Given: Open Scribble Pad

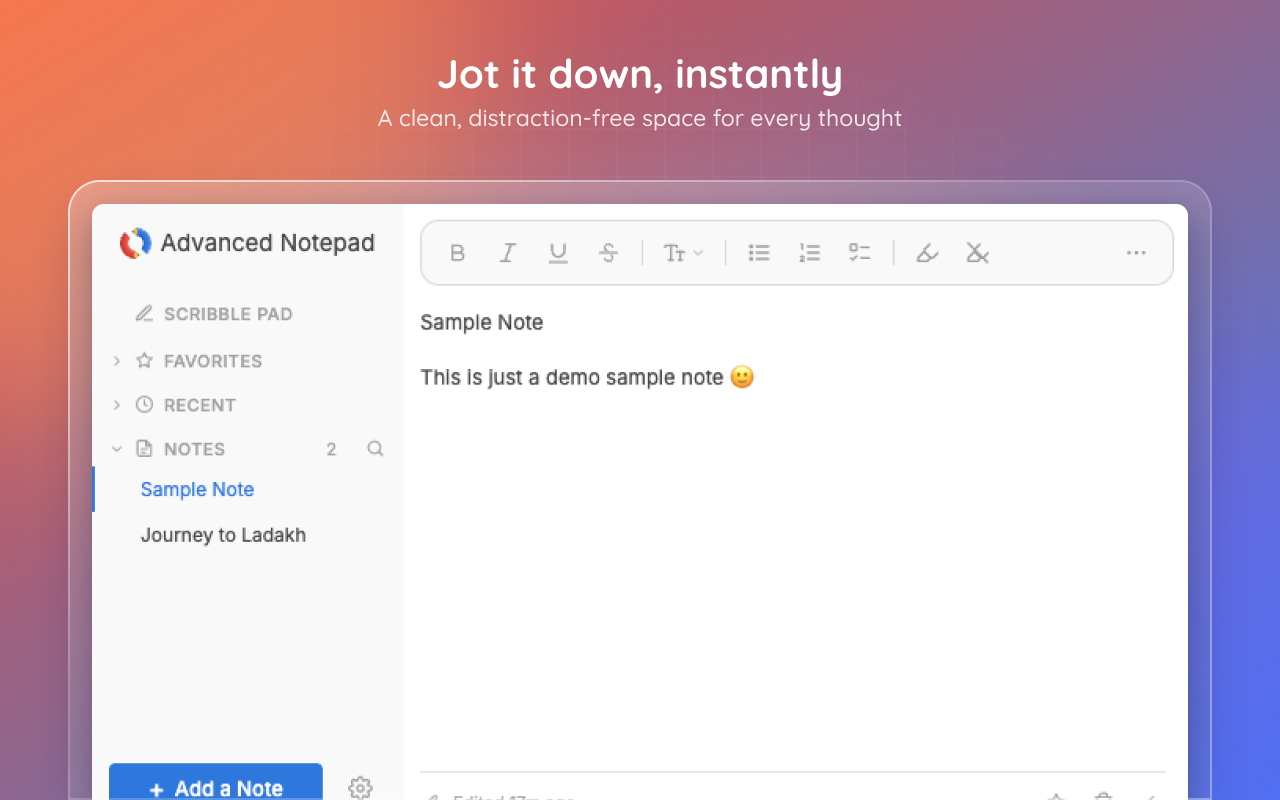Looking at the screenshot, I should [215, 314].
